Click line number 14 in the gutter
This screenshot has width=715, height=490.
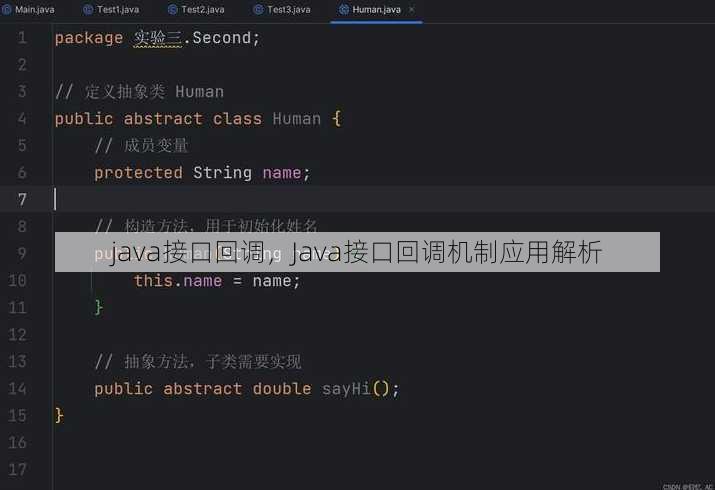(17, 389)
